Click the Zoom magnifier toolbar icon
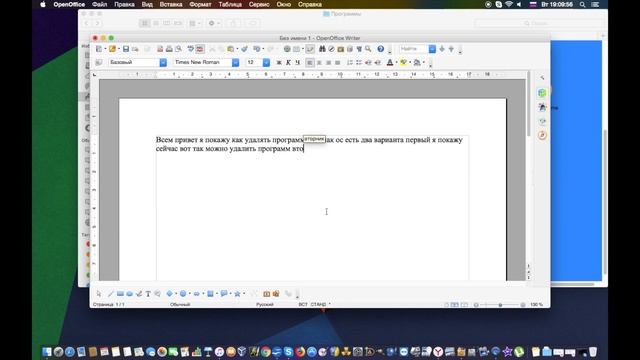This screenshot has width=640, height=360. coord(368,49)
